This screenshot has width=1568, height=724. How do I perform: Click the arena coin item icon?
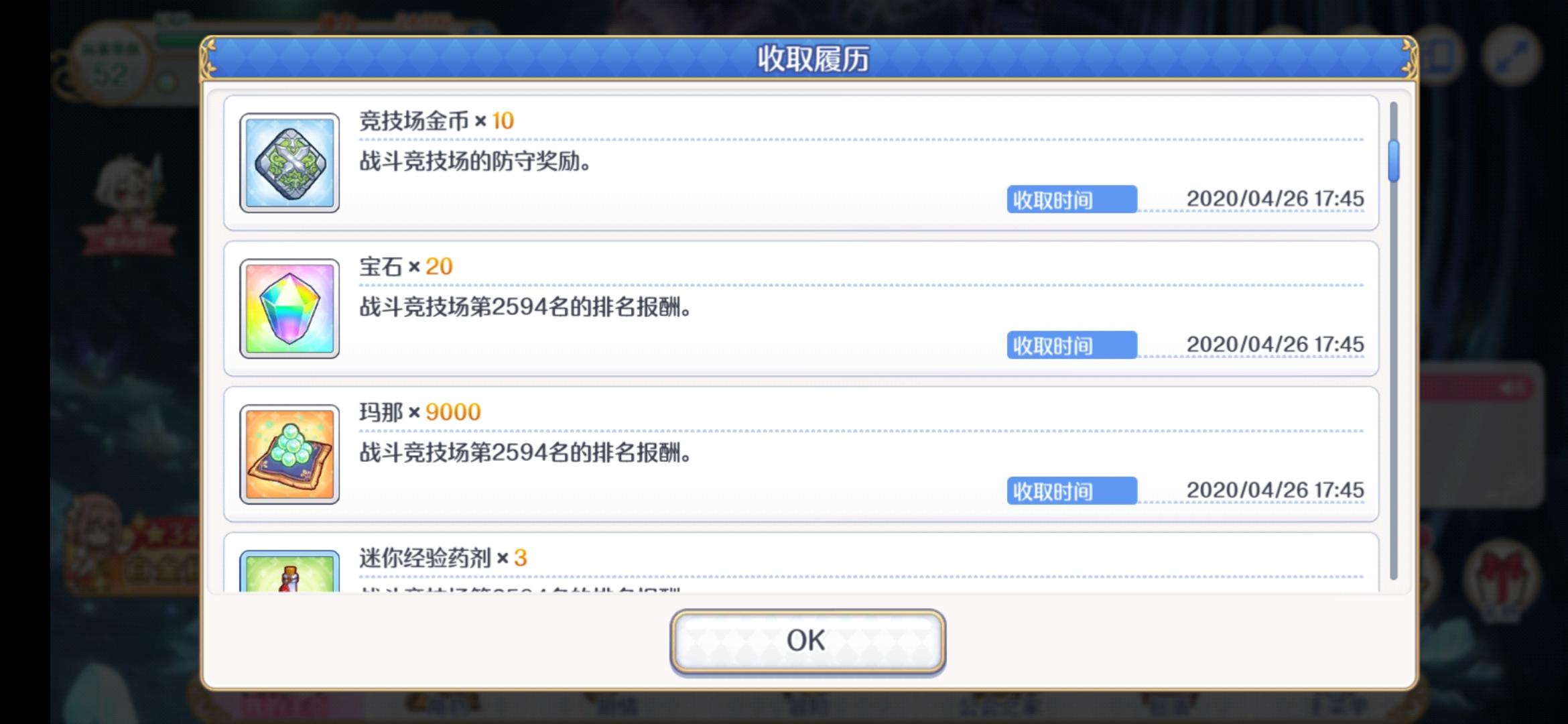click(x=289, y=163)
